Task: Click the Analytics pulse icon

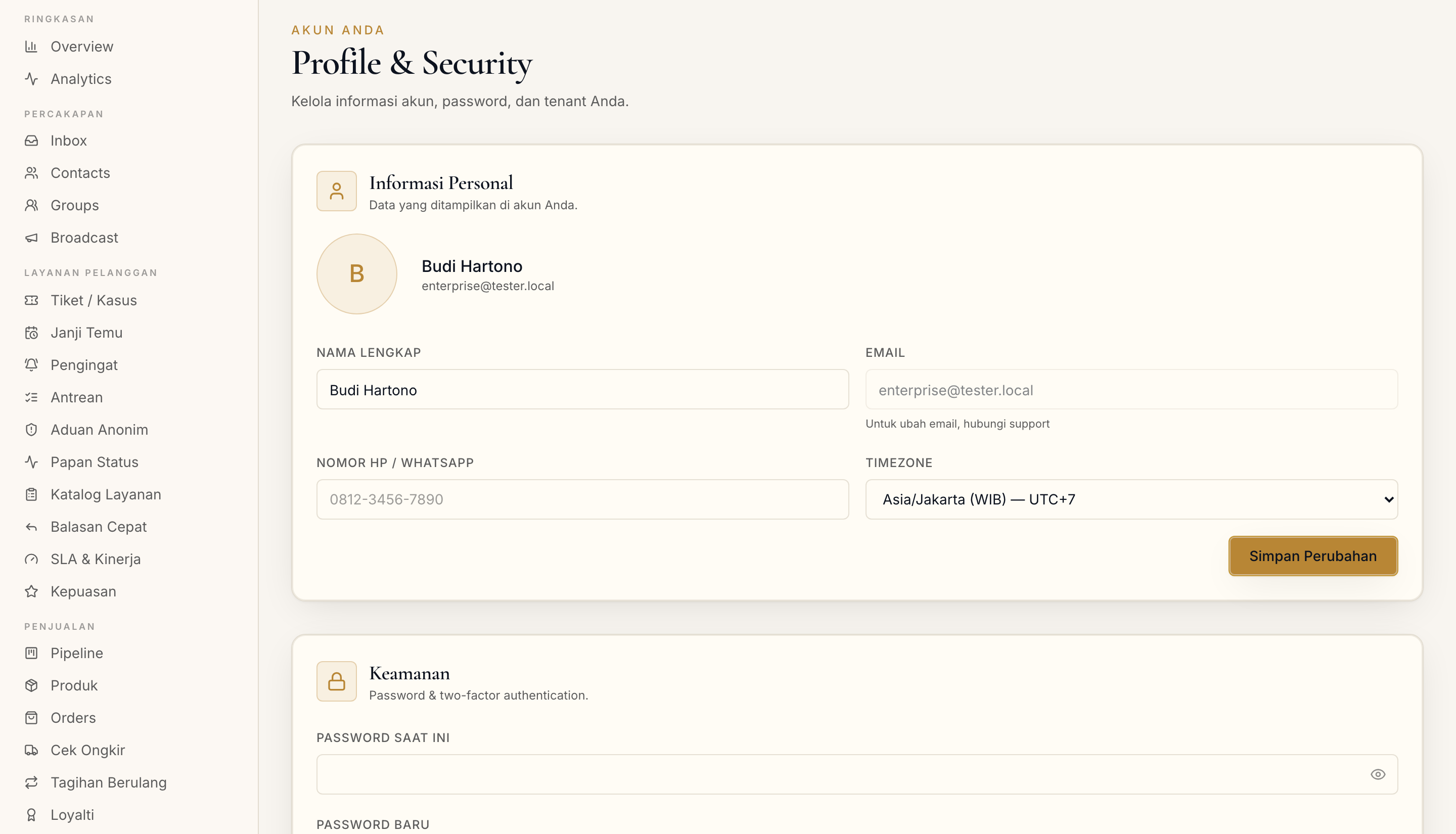Action: click(31, 79)
